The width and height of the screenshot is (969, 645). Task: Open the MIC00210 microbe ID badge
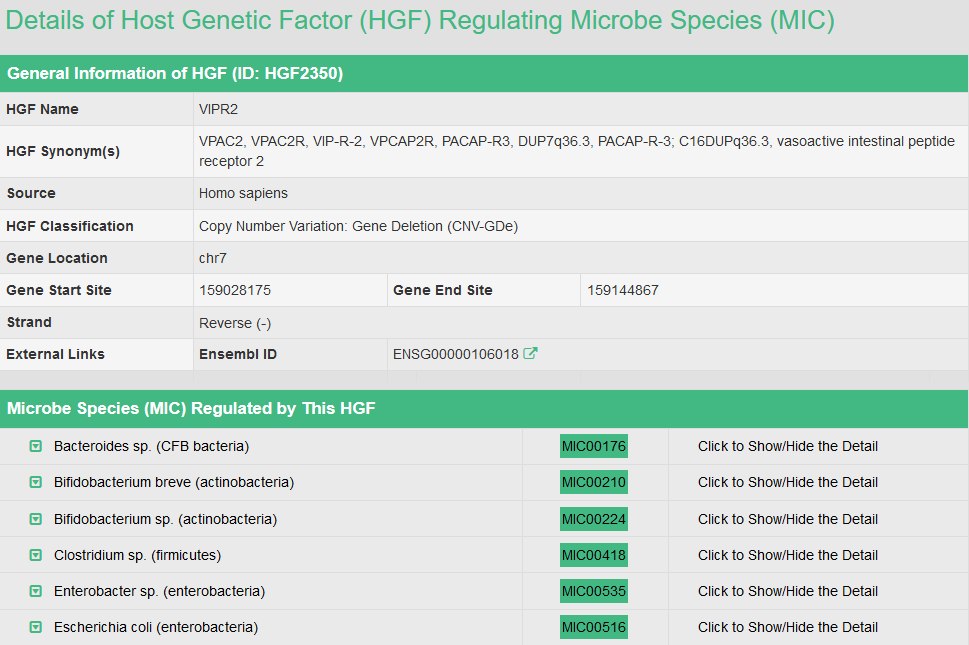tap(593, 482)
